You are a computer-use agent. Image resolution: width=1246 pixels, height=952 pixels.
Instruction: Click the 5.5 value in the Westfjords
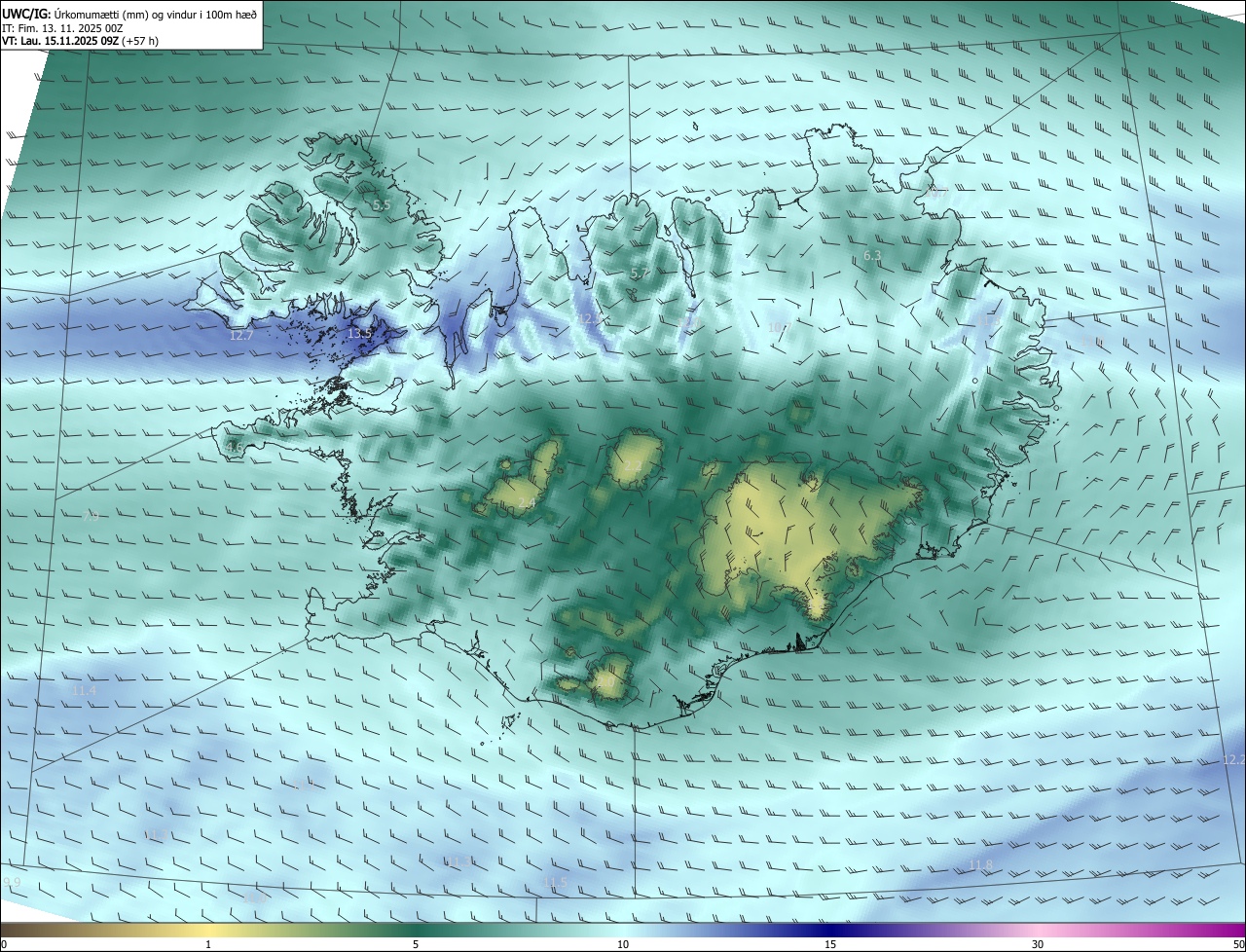click(x=382, y=205)
